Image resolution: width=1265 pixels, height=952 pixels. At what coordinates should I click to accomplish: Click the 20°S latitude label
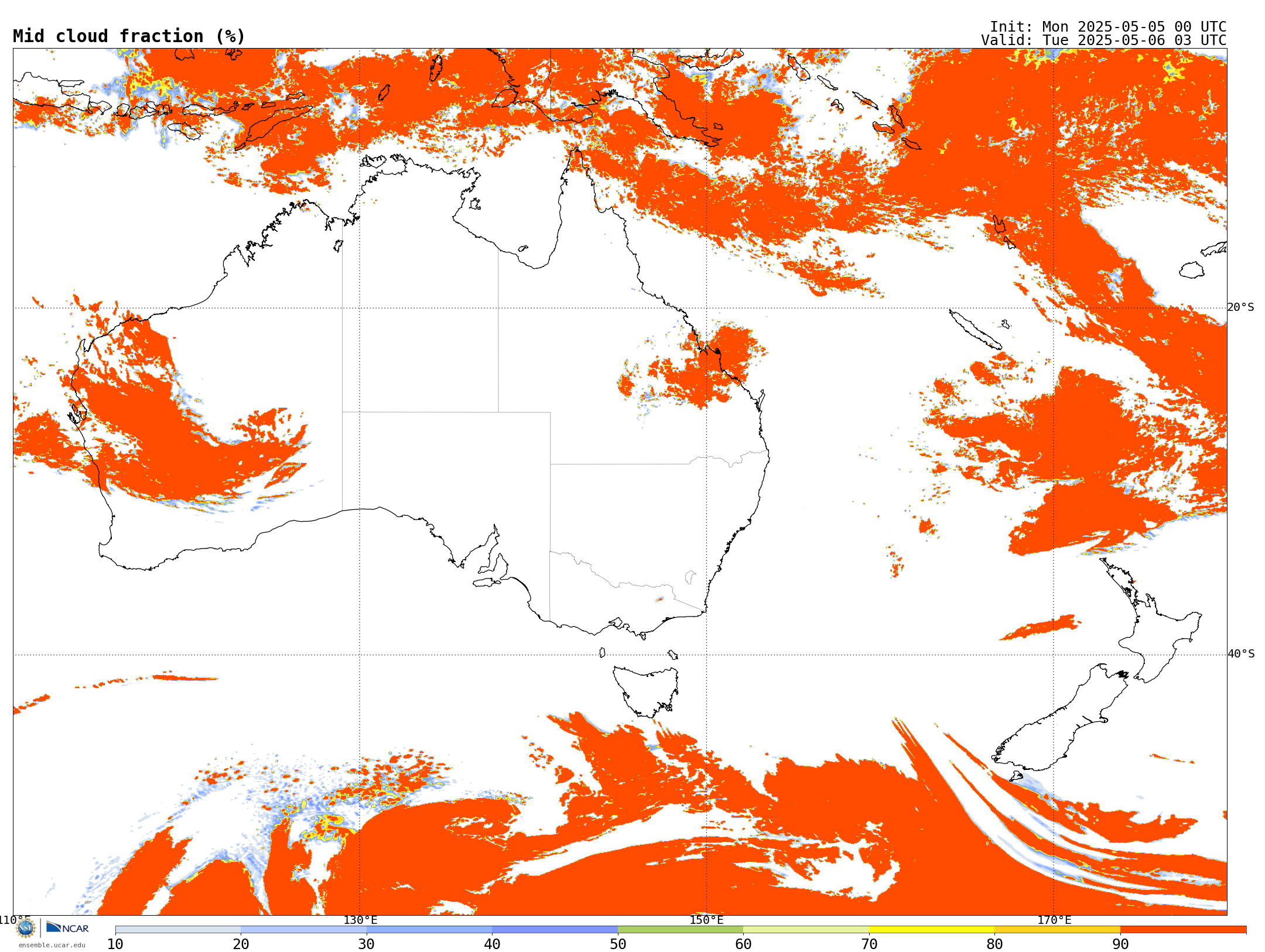pyautogui.click(x=1241, y=307)
